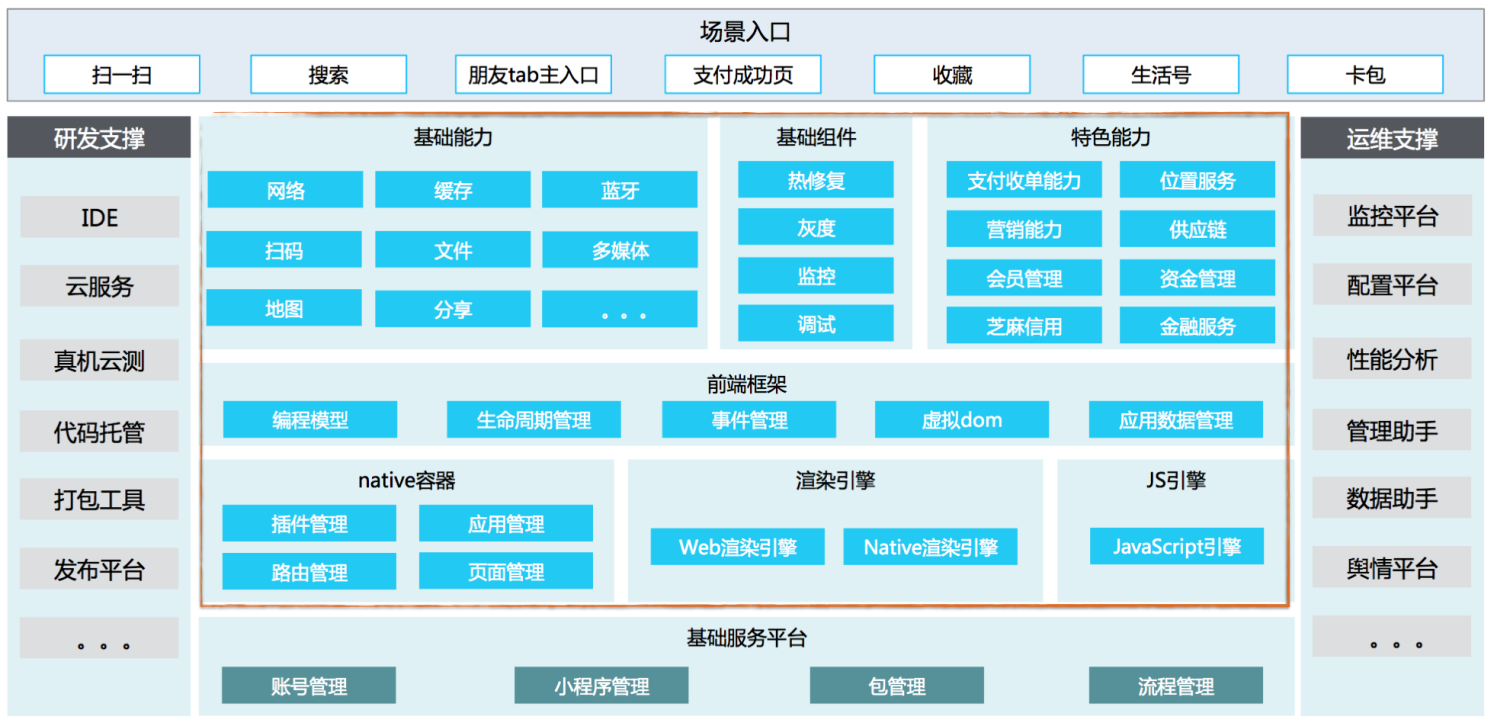
Task: Click the 地图 capability box
Action: [x=285, y=308]
